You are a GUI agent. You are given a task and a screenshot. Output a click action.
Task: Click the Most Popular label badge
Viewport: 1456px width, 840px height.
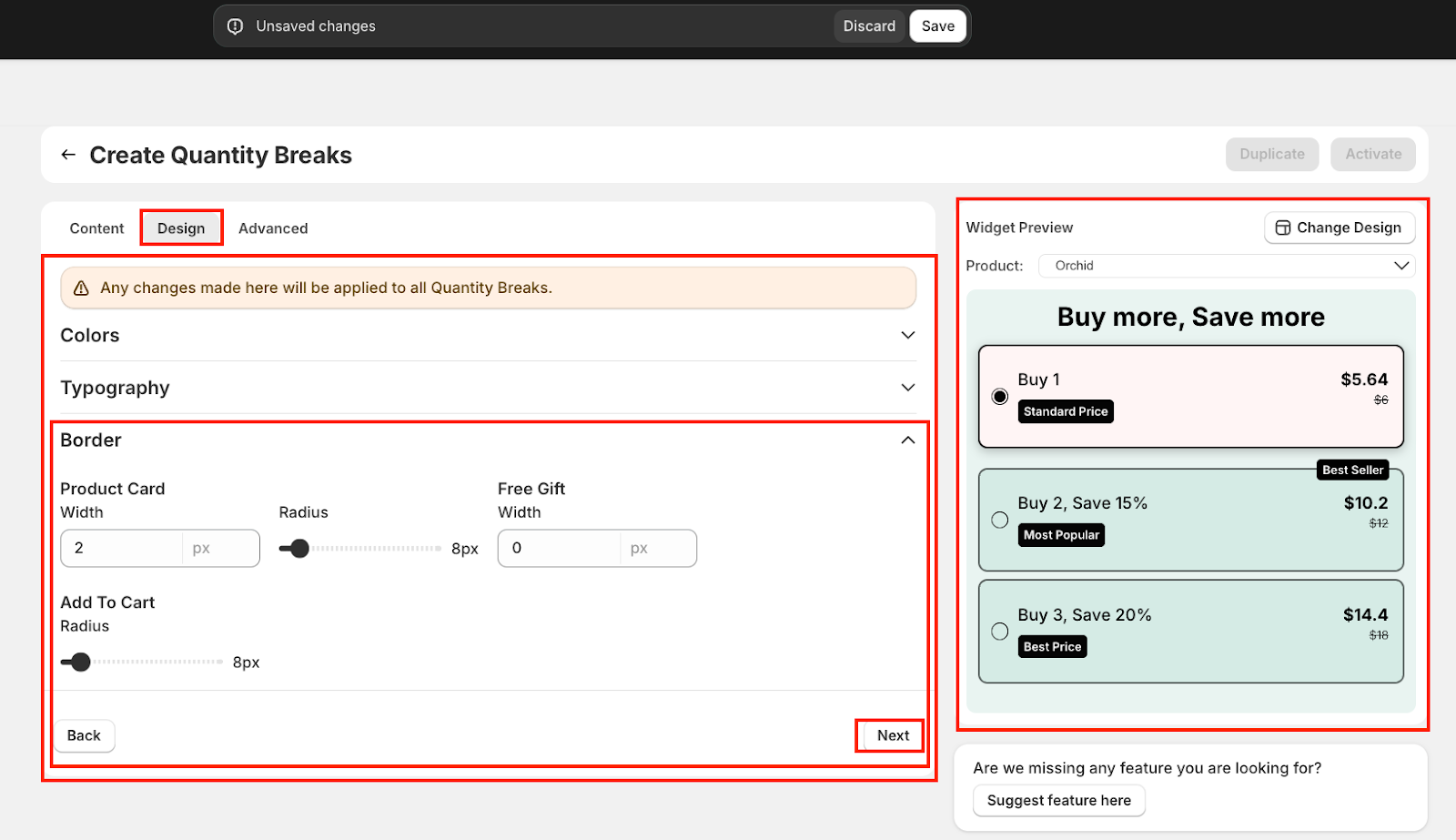point(1060,535)
